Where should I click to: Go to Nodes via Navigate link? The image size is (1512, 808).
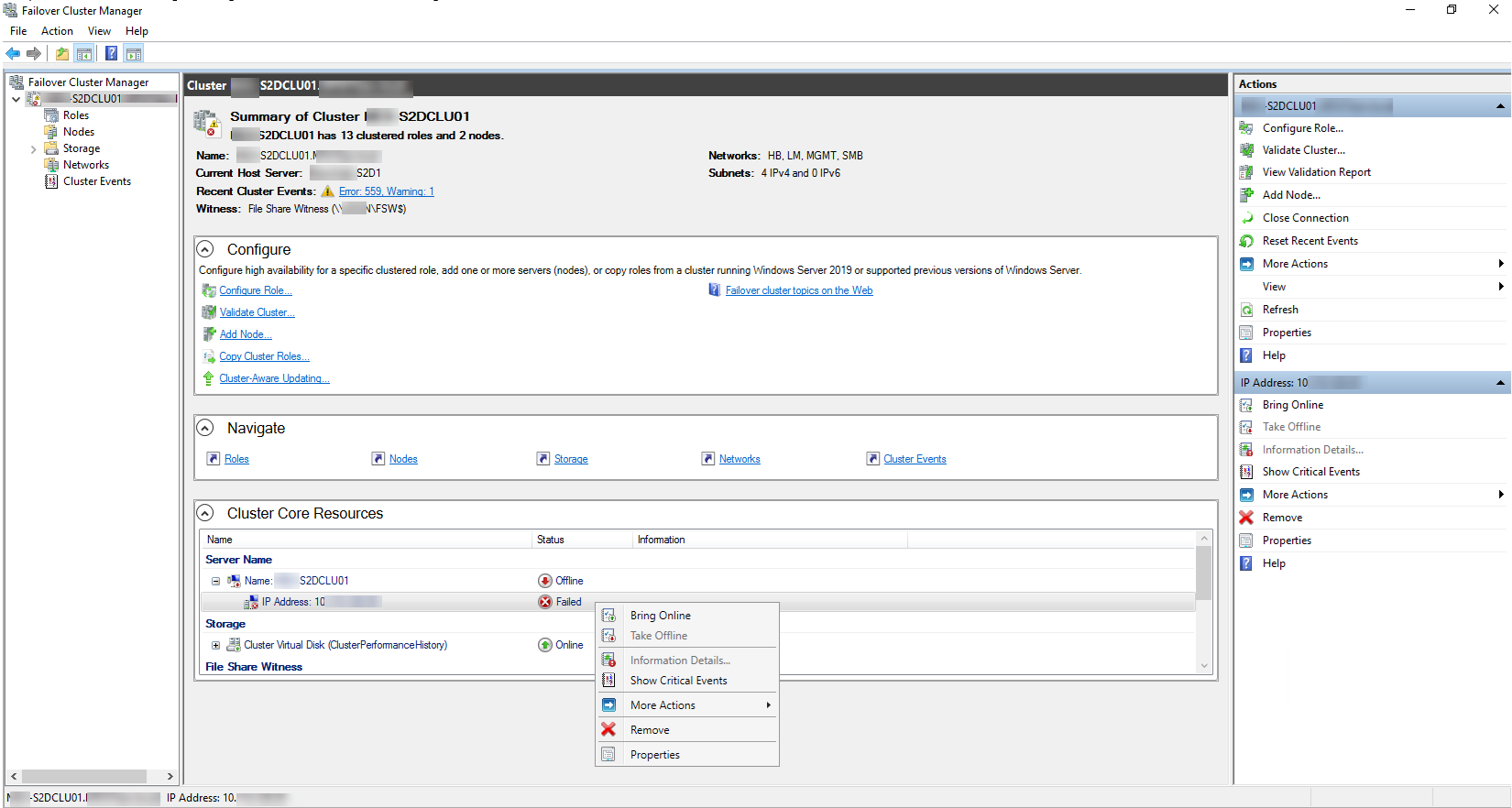tap(403, 459)
